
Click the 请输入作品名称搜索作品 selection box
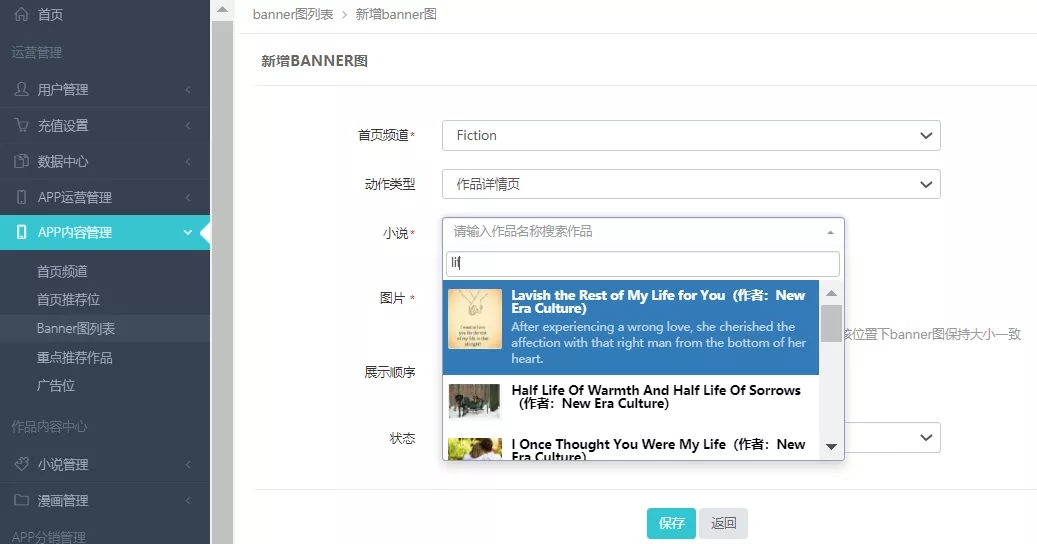(x=643, y=232)
